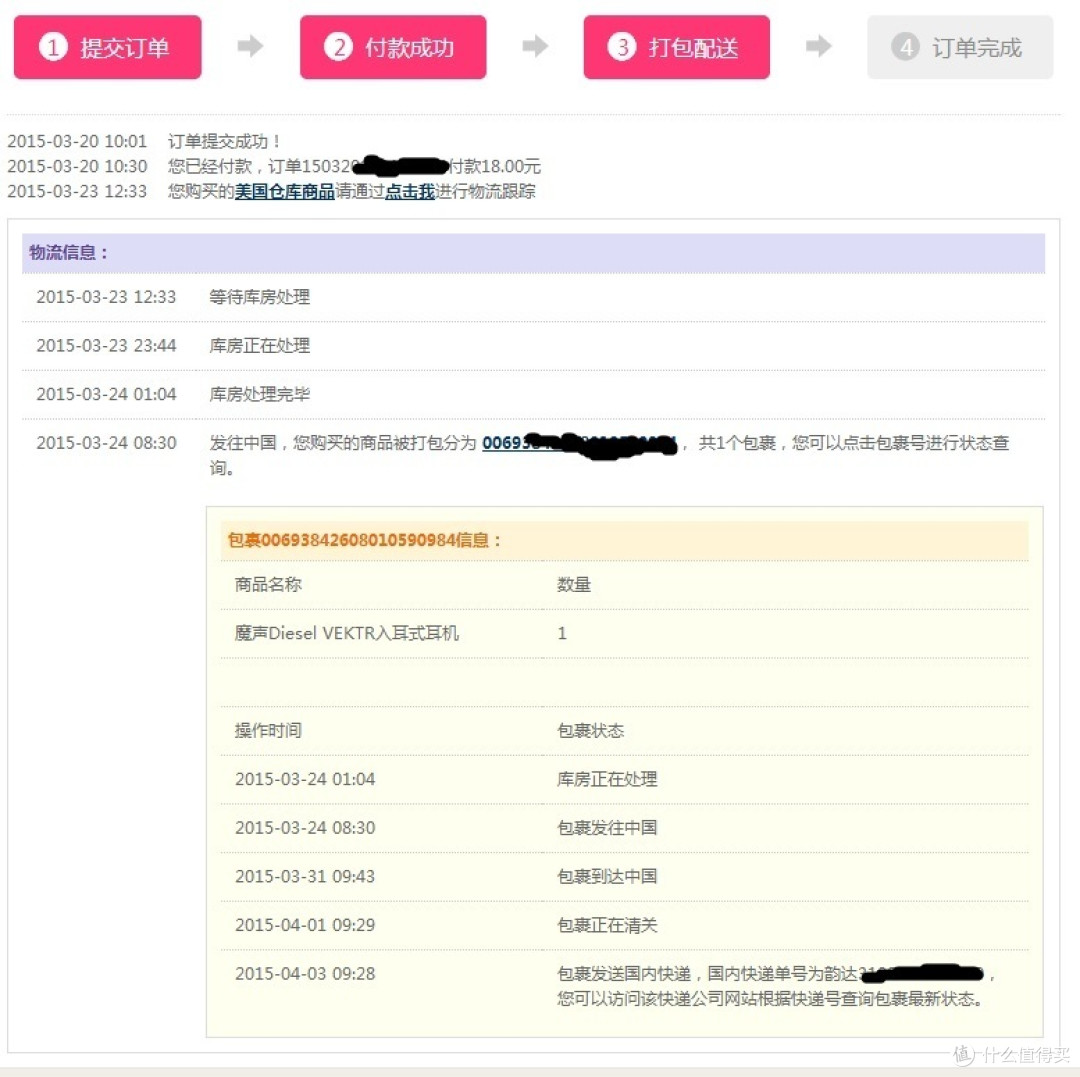Select the 订单提交成功 log line
The width and height of the screenshot is (1080, 1077).
click(143, 141)
